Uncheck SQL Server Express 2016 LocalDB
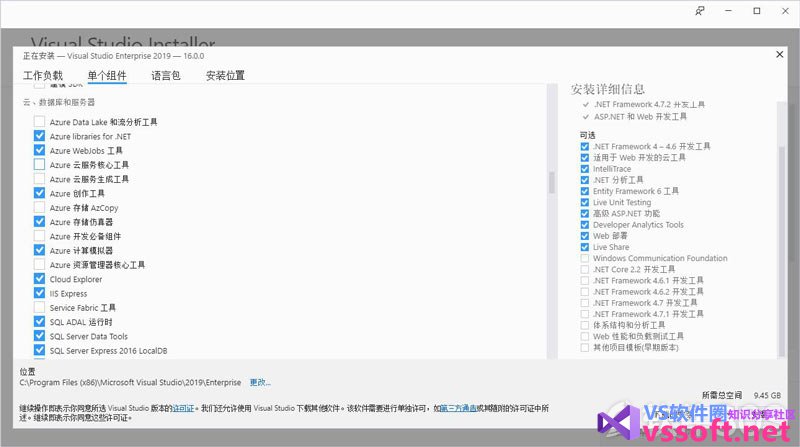The image size is (800, 447). pos(39,350)
